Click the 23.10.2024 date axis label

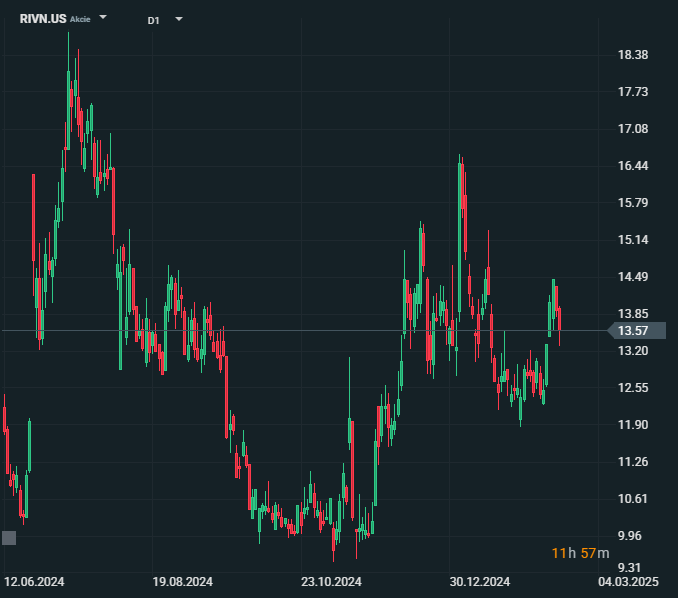pyautogui.click(x=331, y=582)
